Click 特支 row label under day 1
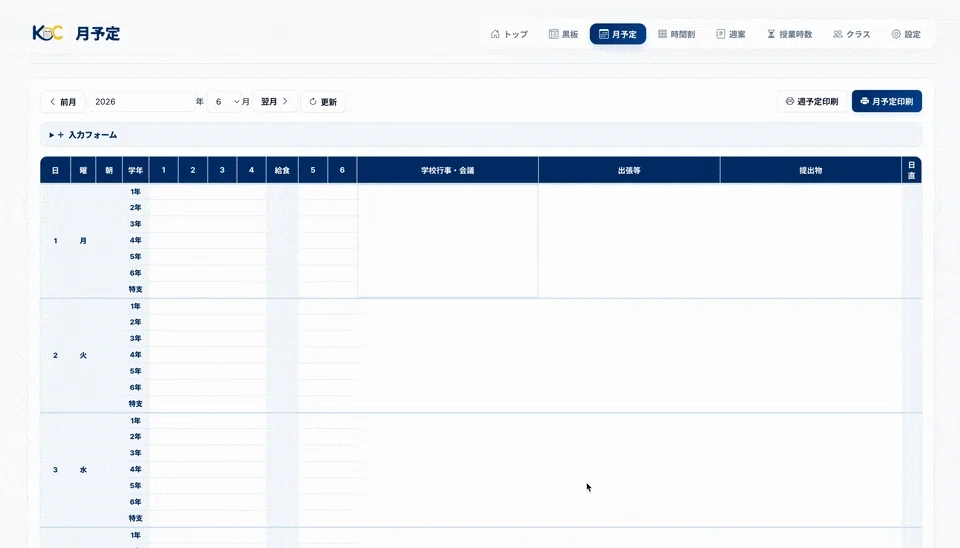 [135, 289]
